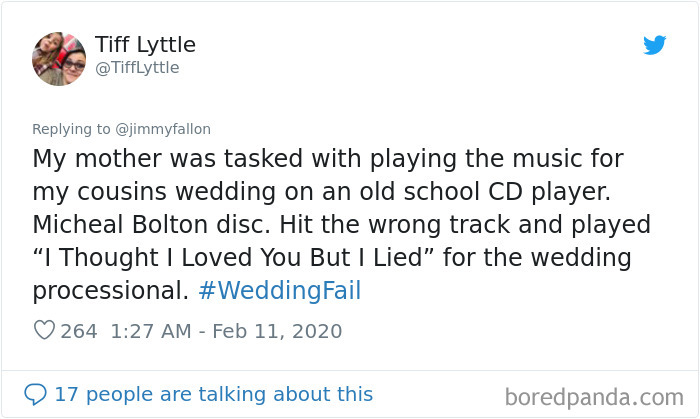Click the display name Tiff Lyttle
Image resolution: width=700 pixels, height=419 pixels.
tap(145, 45)
